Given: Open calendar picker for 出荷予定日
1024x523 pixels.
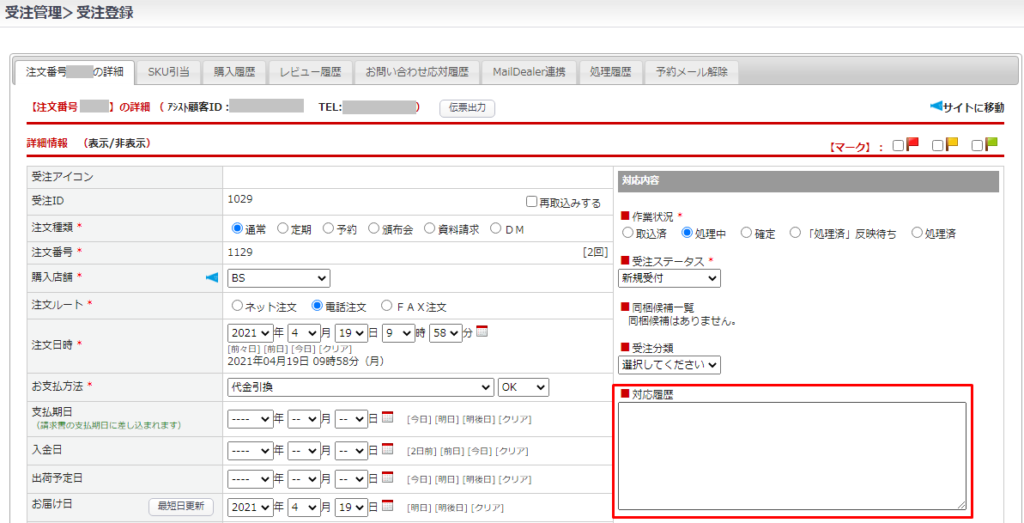Looking at the screenshot, I should 388,477.
